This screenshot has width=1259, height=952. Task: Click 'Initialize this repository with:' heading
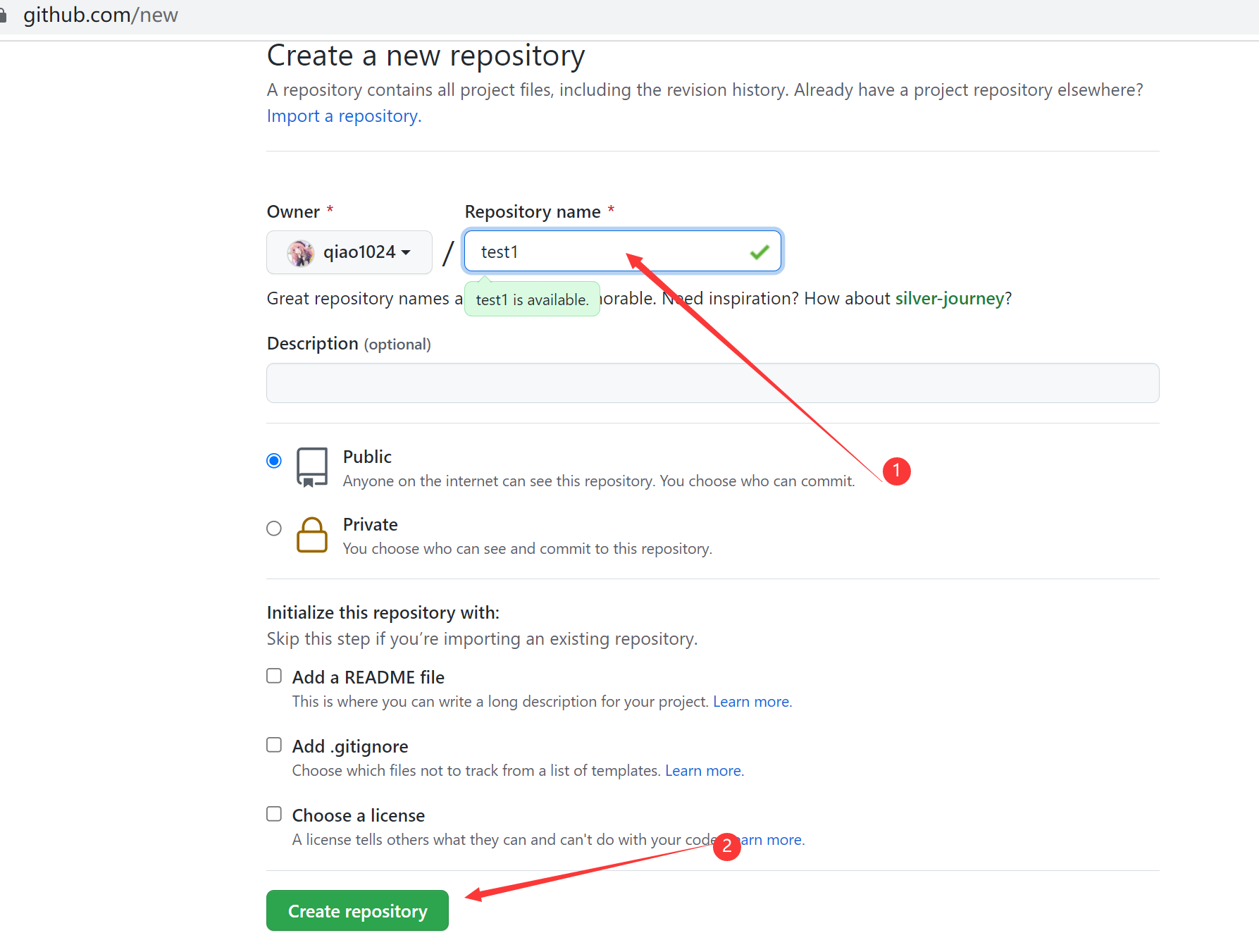383,612
